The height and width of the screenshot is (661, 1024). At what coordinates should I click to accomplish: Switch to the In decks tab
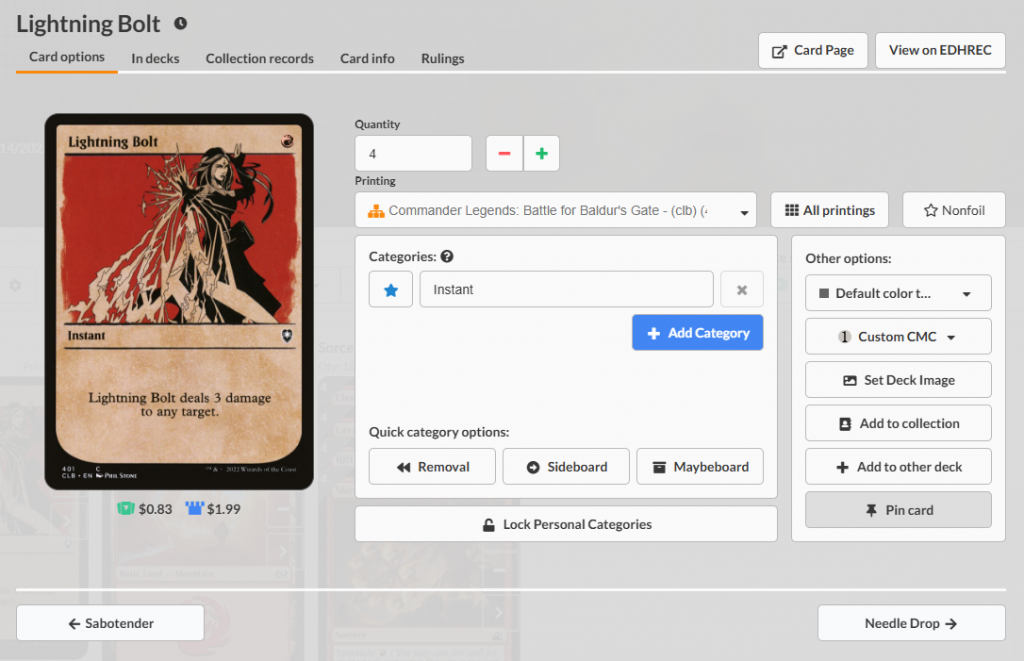pyautogui.click(x=155, y=58)
